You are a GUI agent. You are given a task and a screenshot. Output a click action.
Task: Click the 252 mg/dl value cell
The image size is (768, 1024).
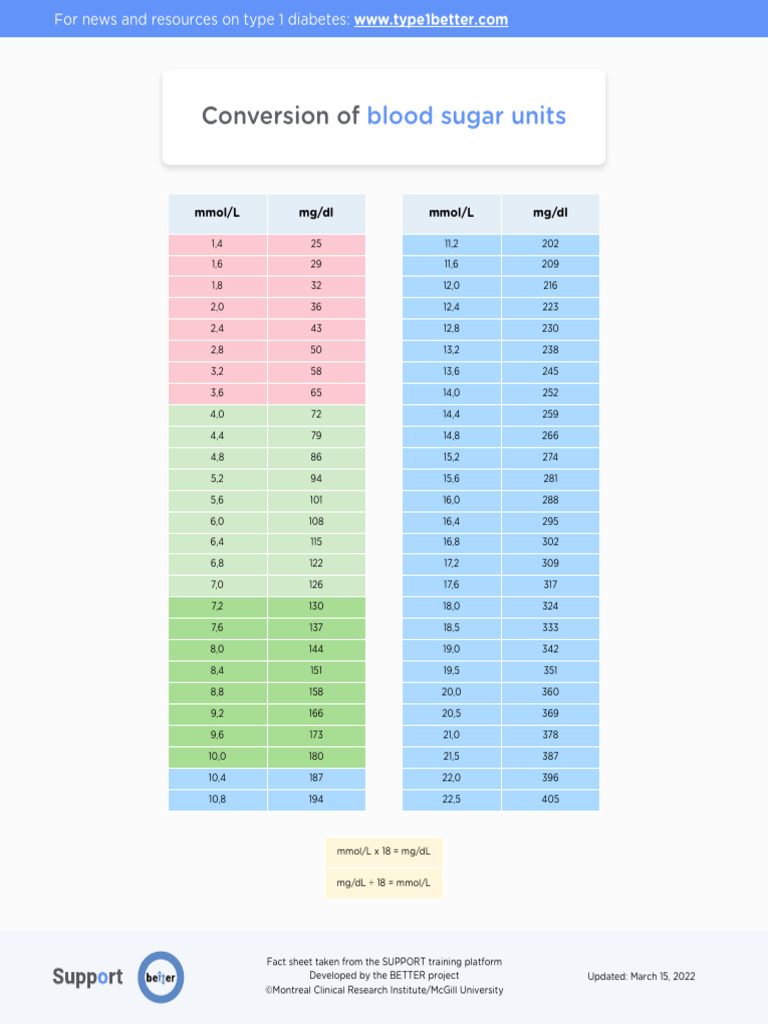coord(550,393)
